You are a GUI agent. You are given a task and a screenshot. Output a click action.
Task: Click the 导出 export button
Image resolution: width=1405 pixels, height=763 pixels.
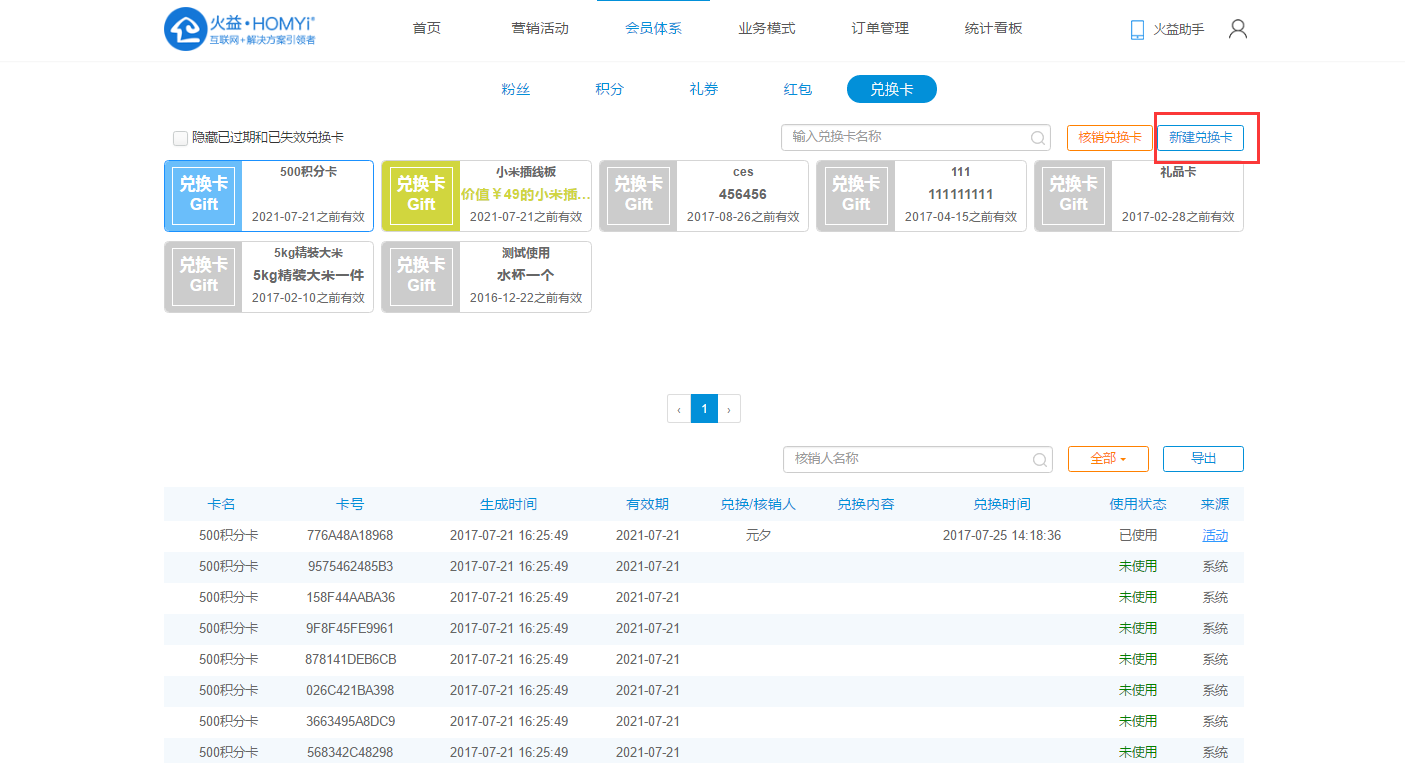coord(1203,459)
